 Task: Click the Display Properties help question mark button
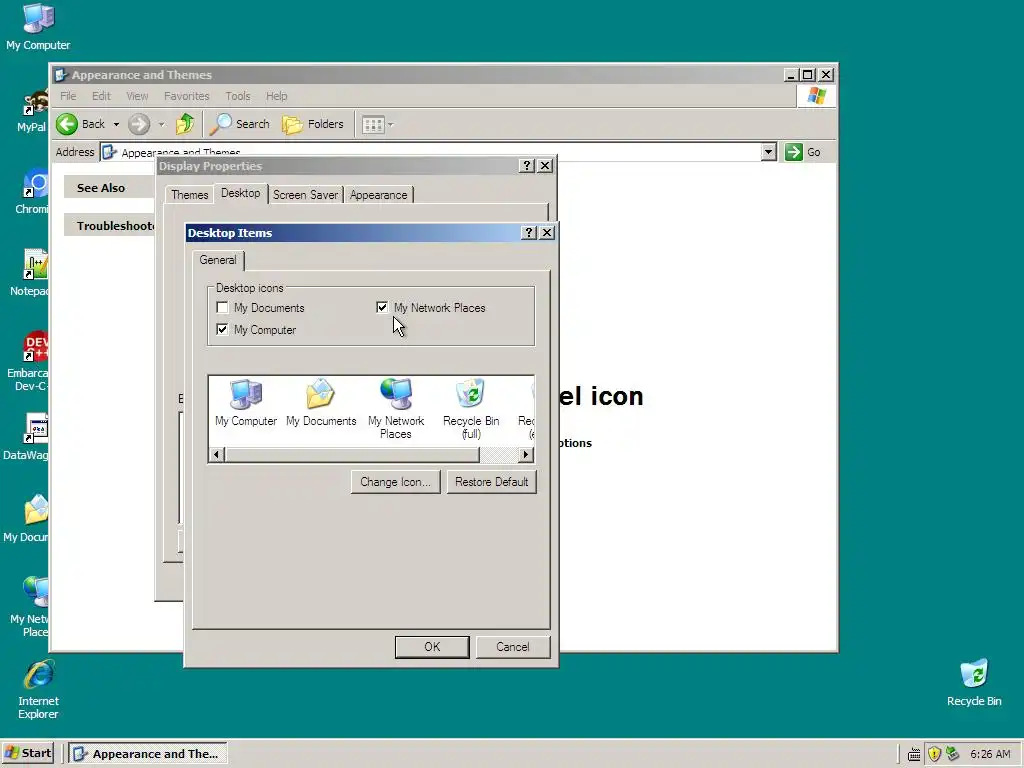coord(527,166)
